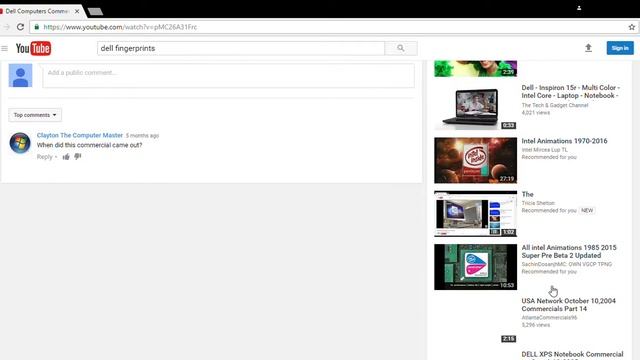This screenshot has width=640, height=360.
Task: Click the '4,021 views' text
Action: tap(536, 113)
